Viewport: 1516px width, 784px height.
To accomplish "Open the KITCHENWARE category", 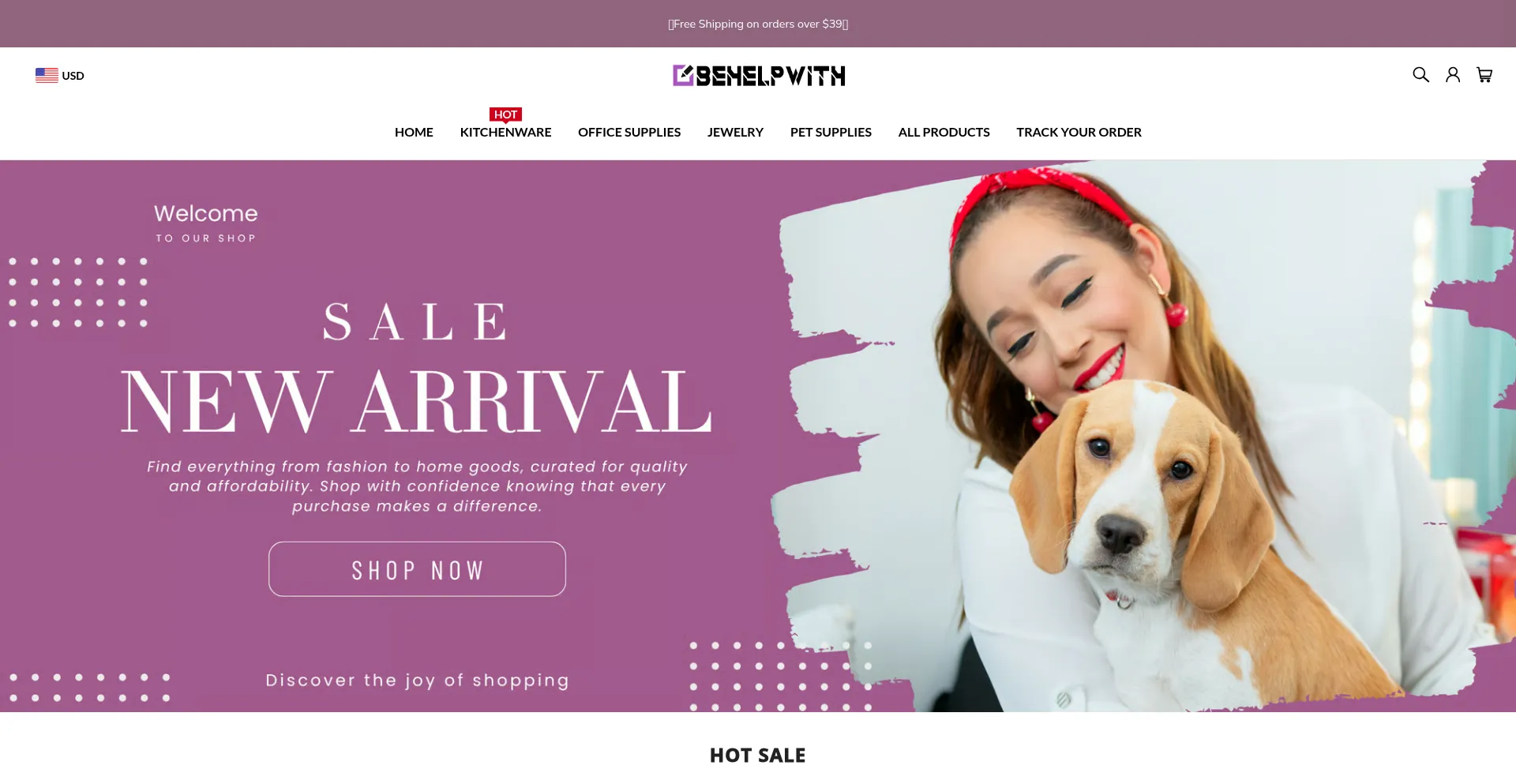I will pyautogui.click(x=505, y=132).
